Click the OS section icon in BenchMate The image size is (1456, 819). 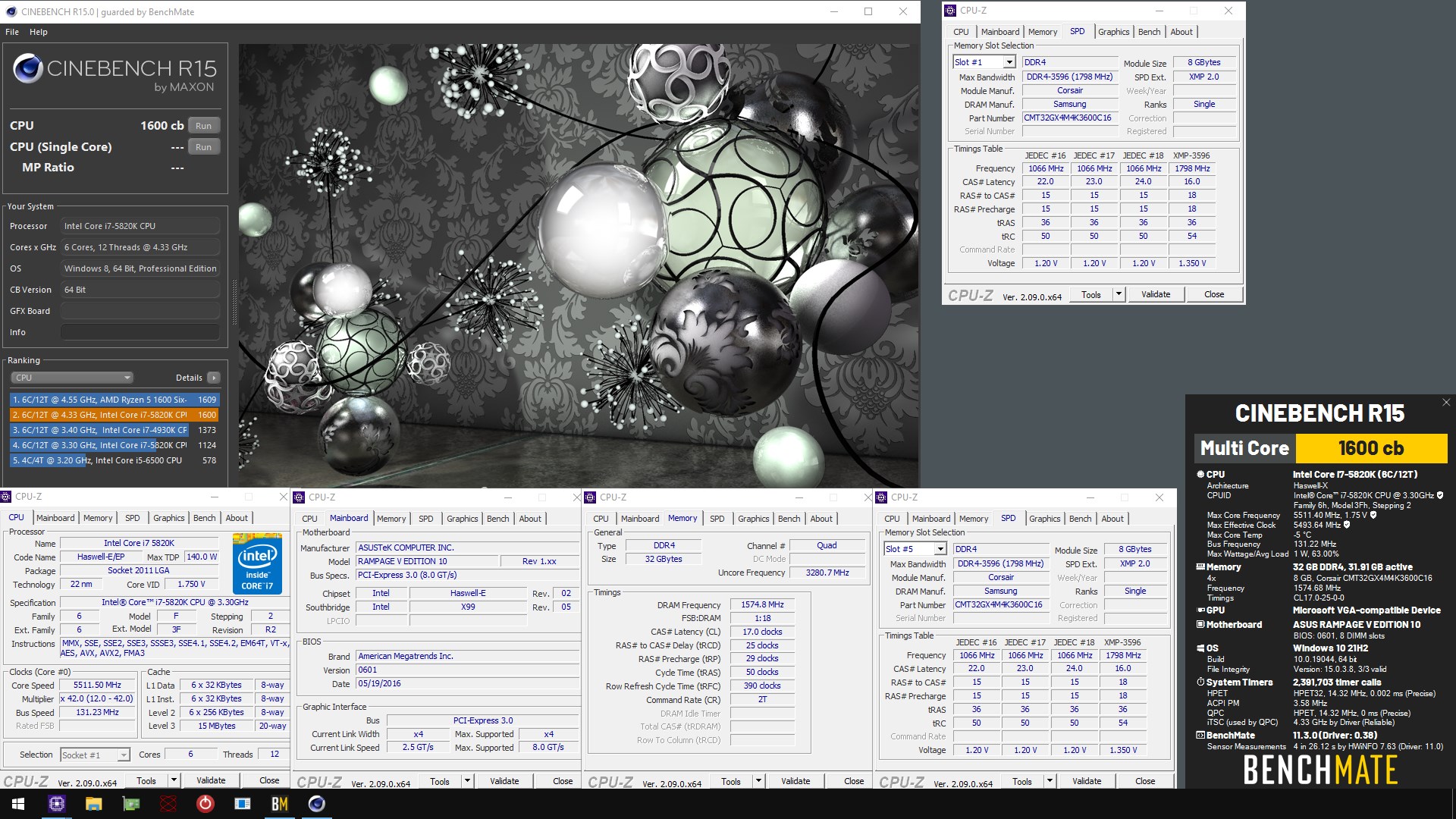point(1200,648)
